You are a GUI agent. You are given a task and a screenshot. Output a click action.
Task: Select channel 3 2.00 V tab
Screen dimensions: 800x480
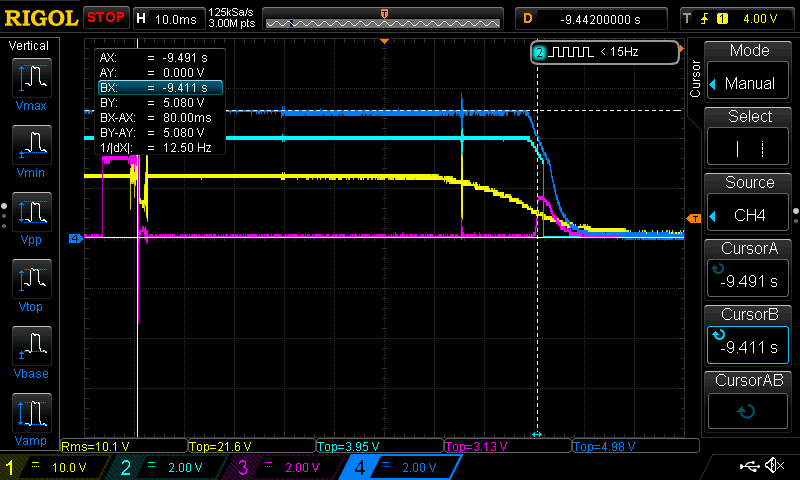click(x=287, y=467)
